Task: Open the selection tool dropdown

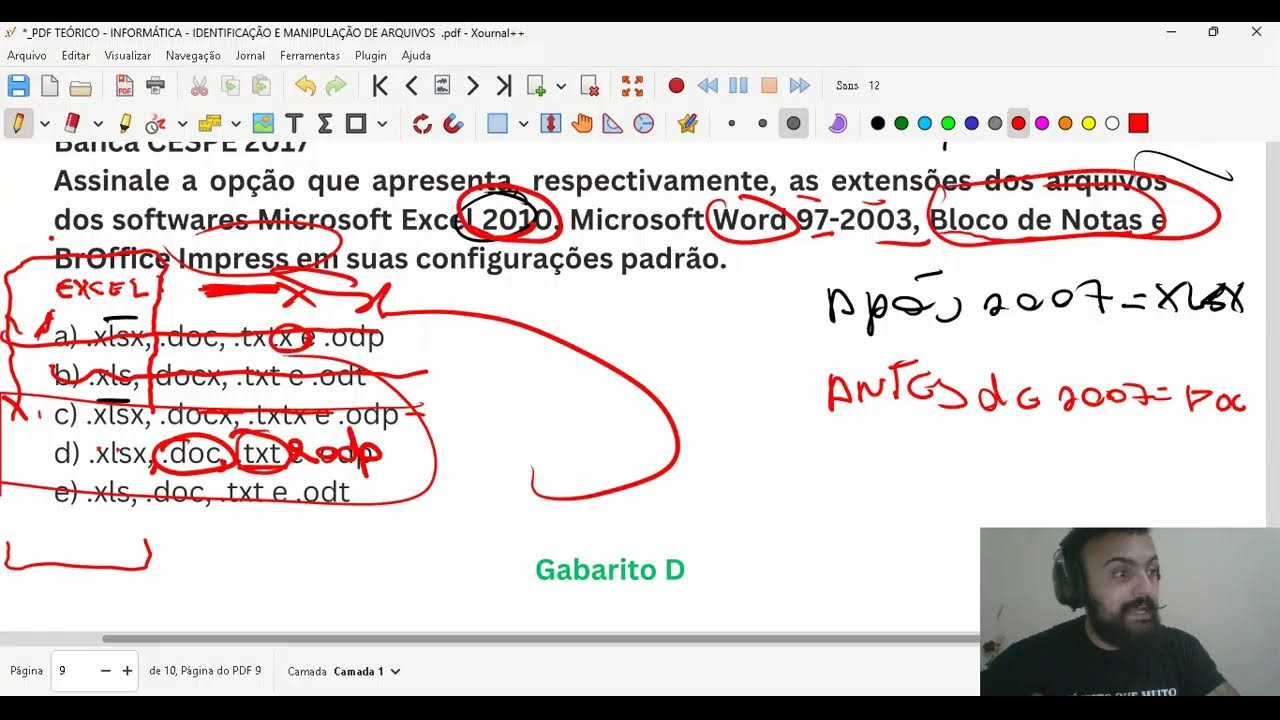Action: (x=382, y=124)
